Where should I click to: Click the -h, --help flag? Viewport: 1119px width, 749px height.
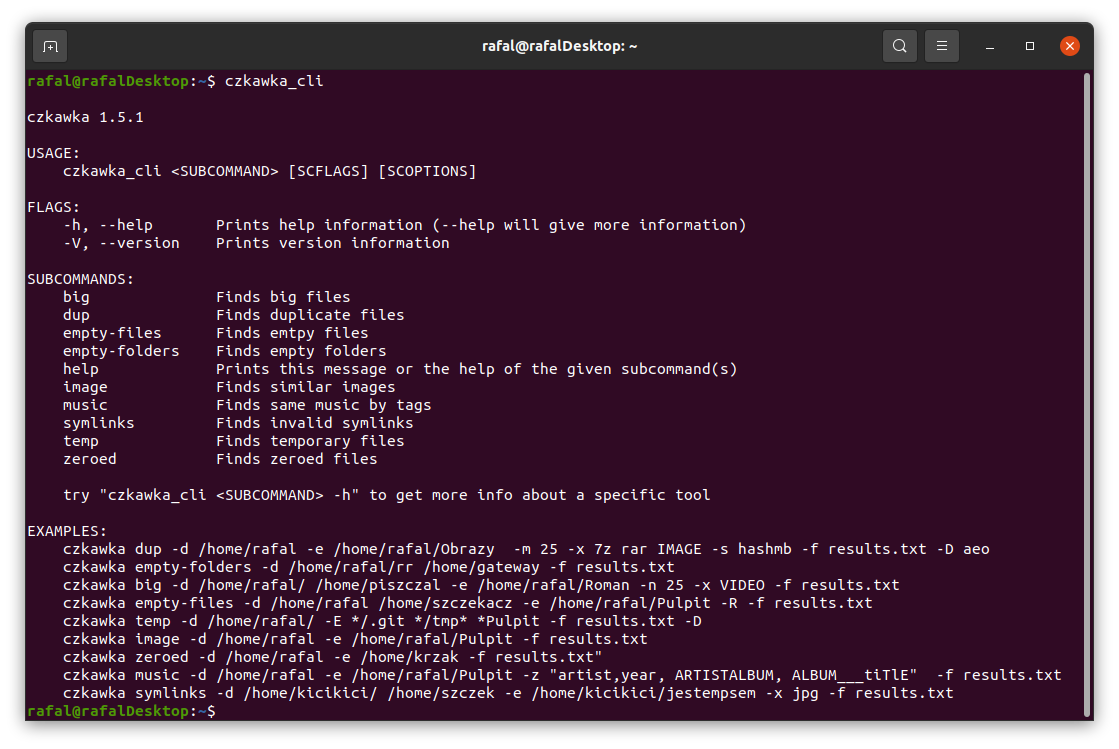tap(108, 225)
